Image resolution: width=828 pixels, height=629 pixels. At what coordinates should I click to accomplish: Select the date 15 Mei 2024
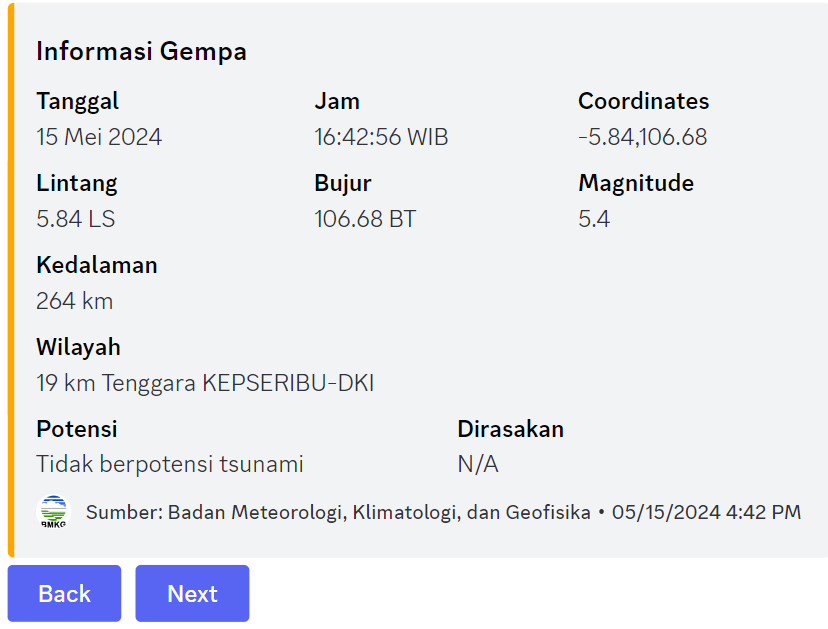[99, 137]
